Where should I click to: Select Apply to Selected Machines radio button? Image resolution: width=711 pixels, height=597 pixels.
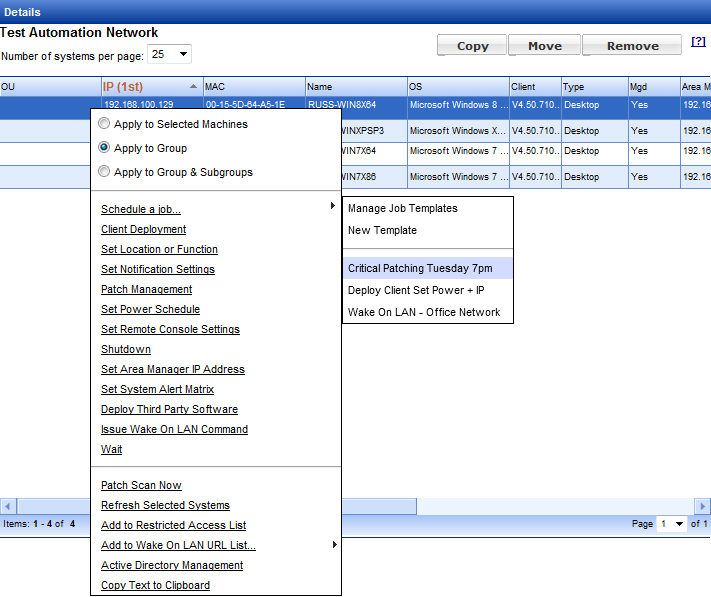coord(104,125)
